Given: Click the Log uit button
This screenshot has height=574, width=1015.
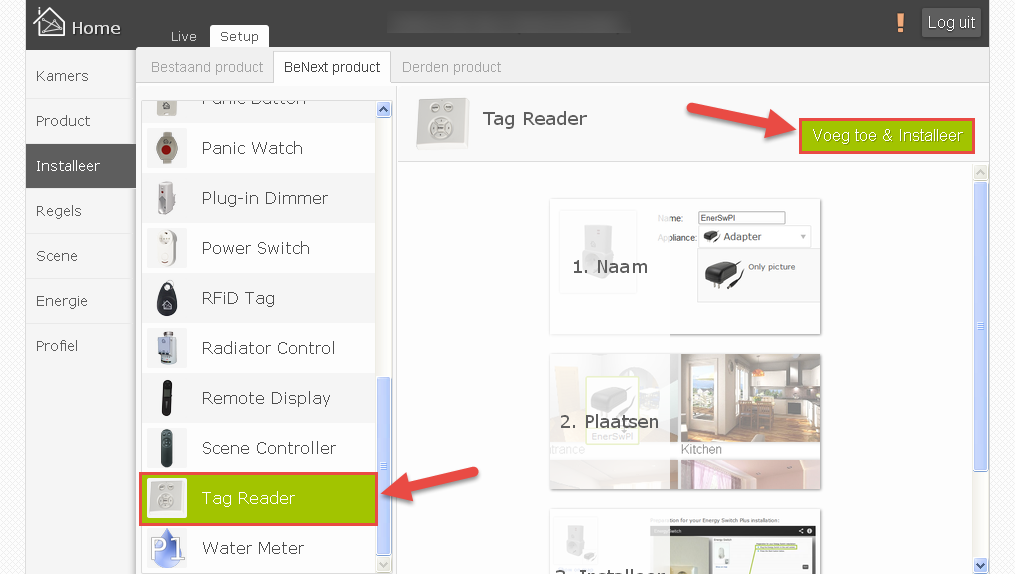Looking at the screenshot, I should tap(951, 23).
